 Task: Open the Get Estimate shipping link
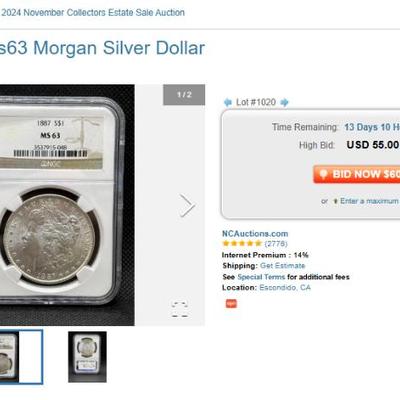coord(282,266)
